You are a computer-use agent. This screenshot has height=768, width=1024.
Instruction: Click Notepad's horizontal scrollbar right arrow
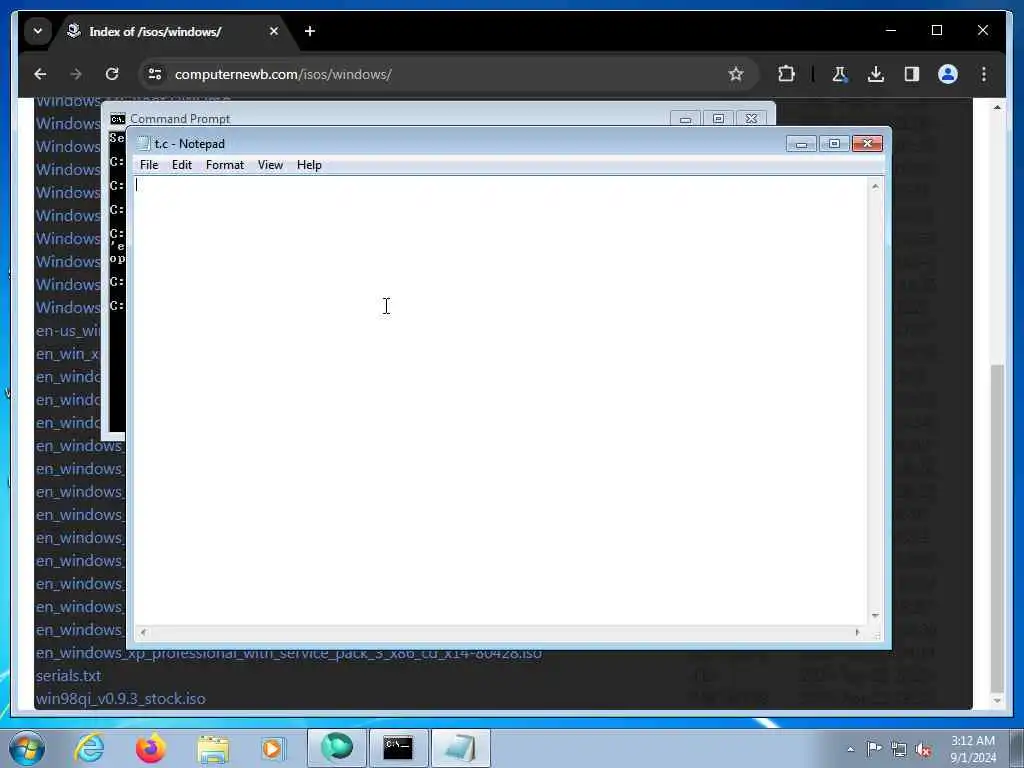click(x=857, y=632)
